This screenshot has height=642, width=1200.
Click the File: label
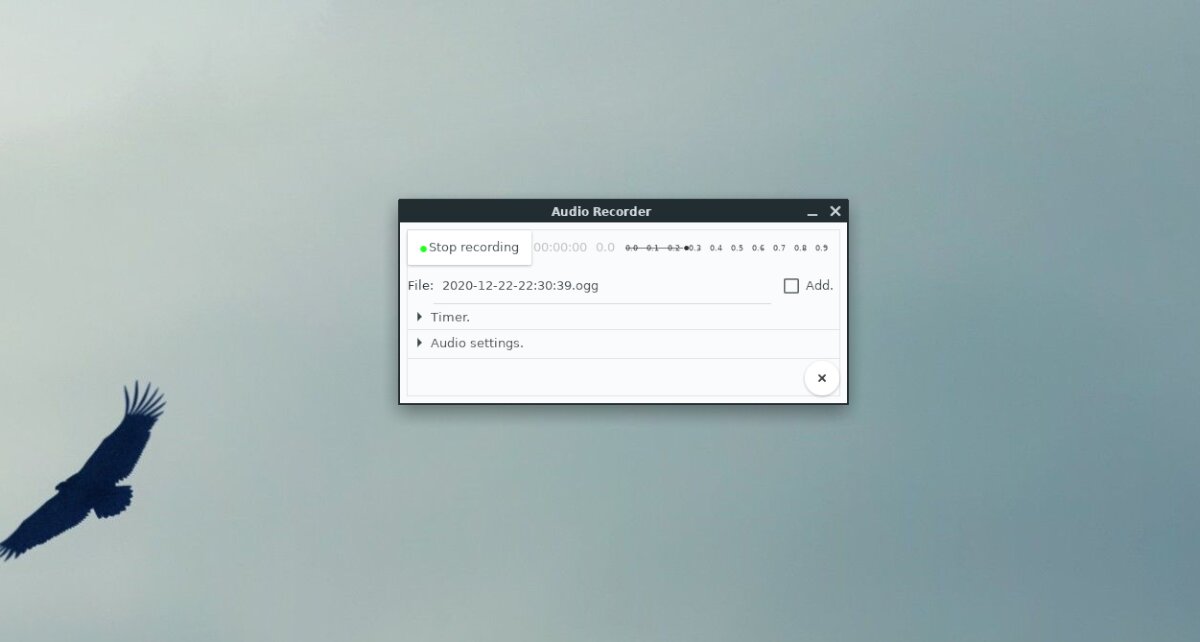(x=421, y=285)
